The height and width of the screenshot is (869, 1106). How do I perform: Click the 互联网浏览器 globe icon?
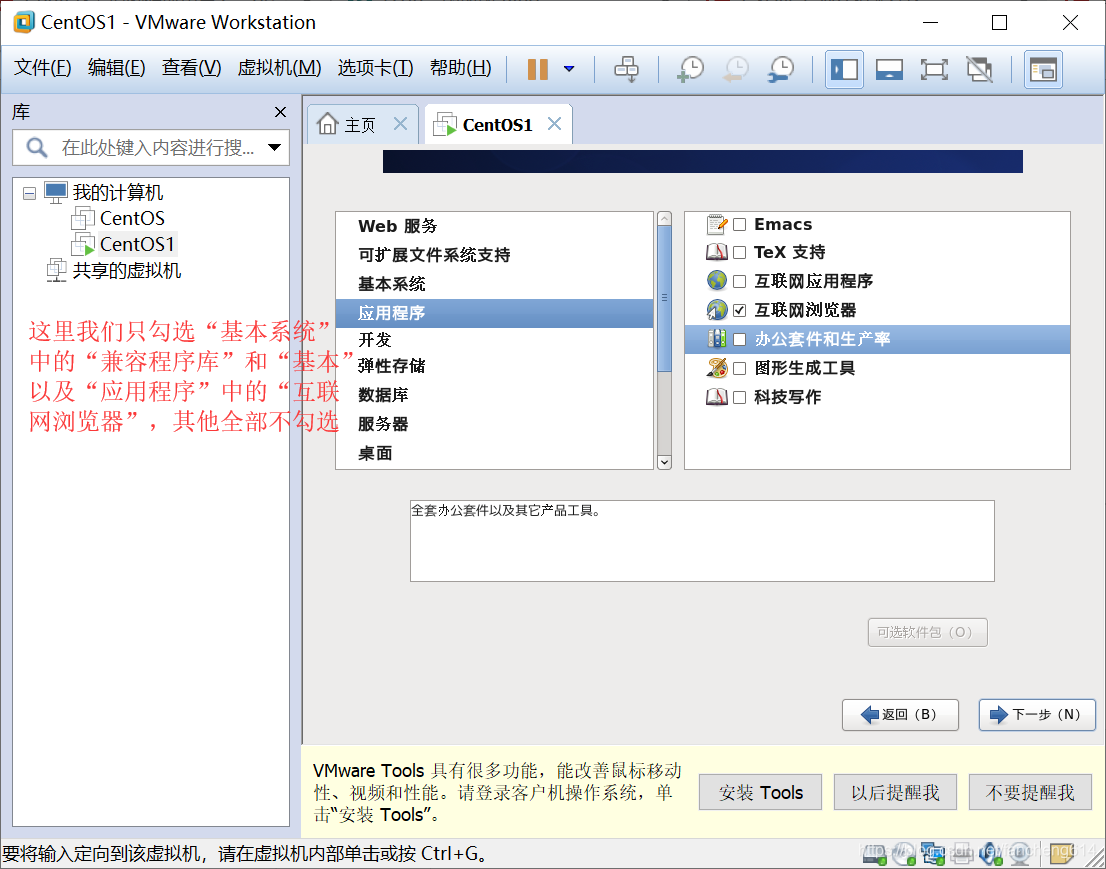pyautogui.click(x=717, y=310)
